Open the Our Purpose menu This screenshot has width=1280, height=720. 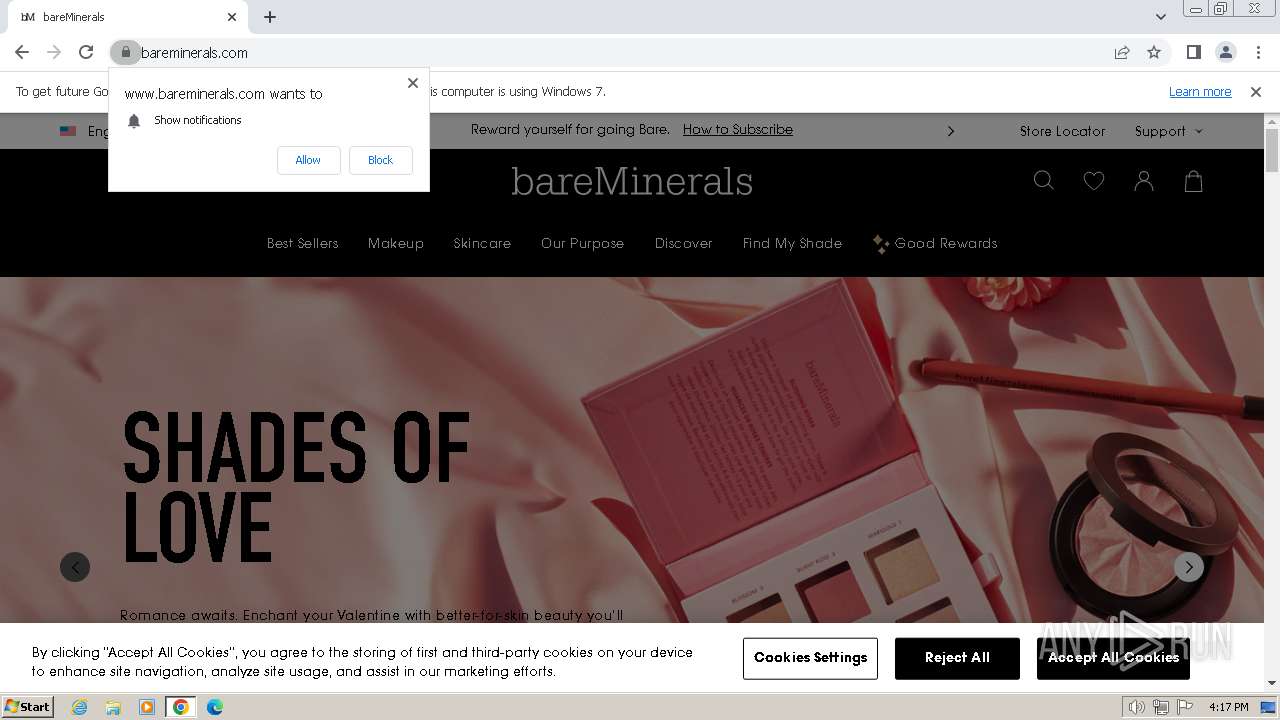582,243
